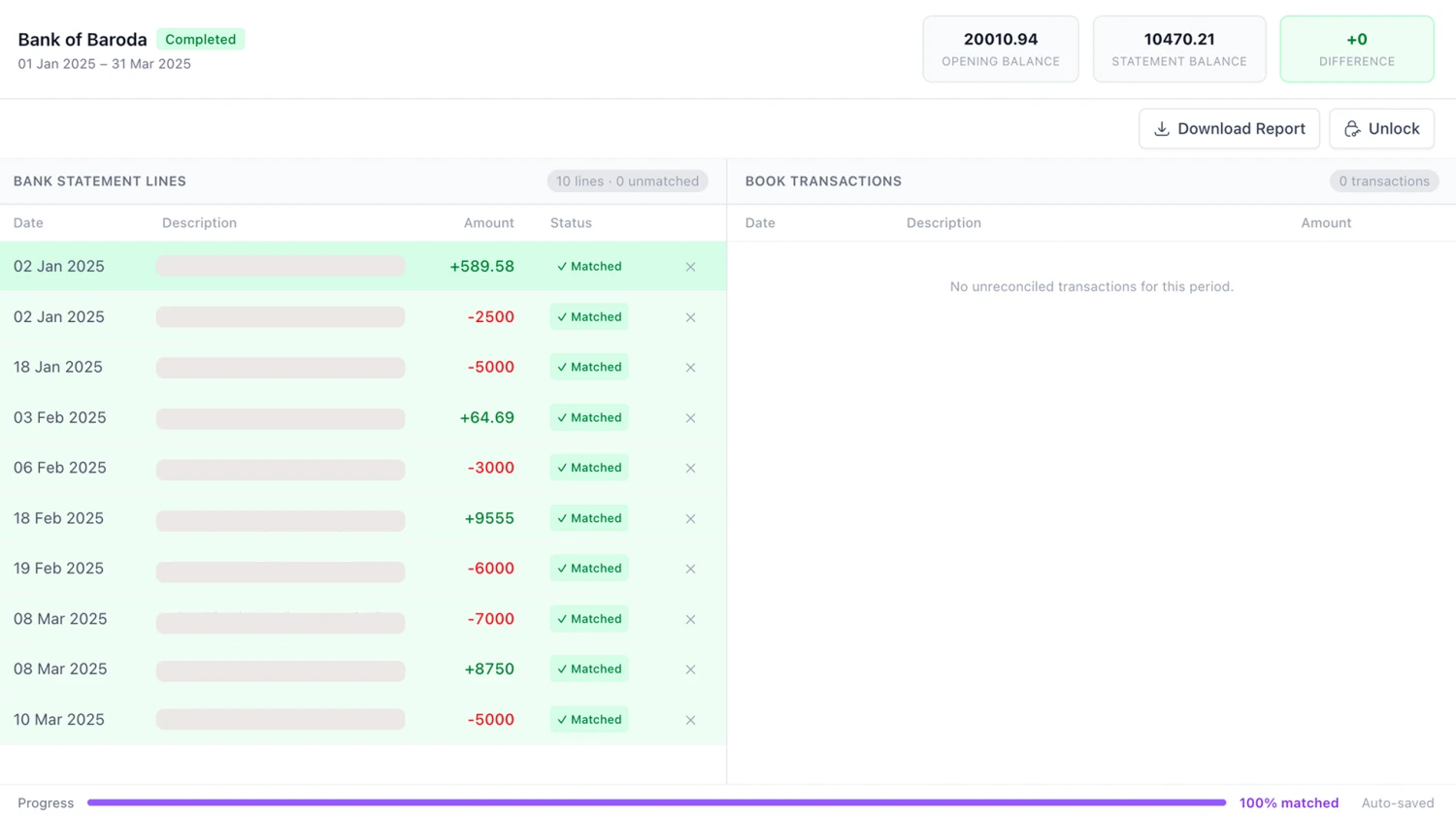Click the Matched badge on the -3000 row
Viewport: 1456px width, 817px height.
click(x=589, y=468)
